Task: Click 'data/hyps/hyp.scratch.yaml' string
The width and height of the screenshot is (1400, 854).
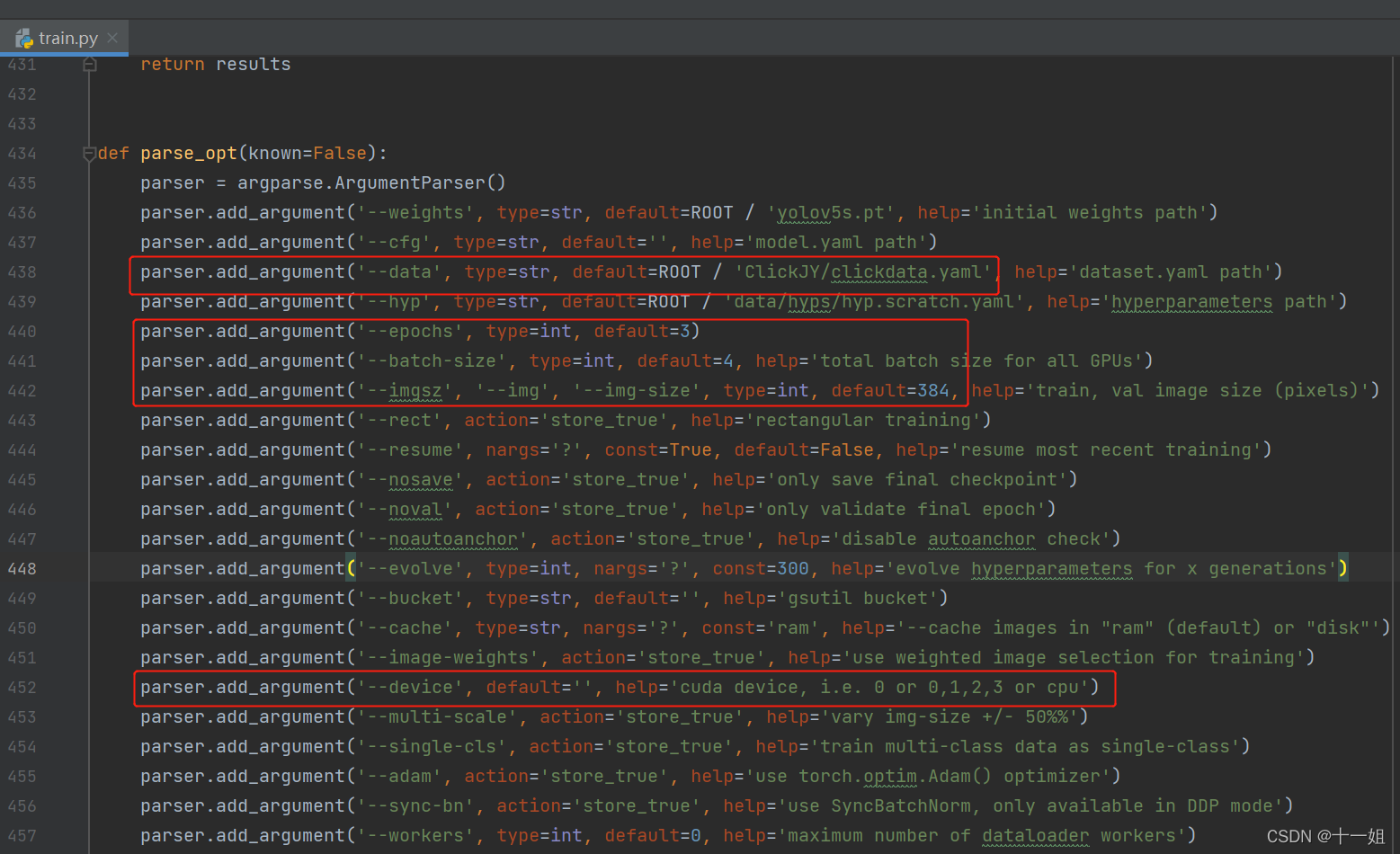Action: pyautogui.click(x=874, y=302)
